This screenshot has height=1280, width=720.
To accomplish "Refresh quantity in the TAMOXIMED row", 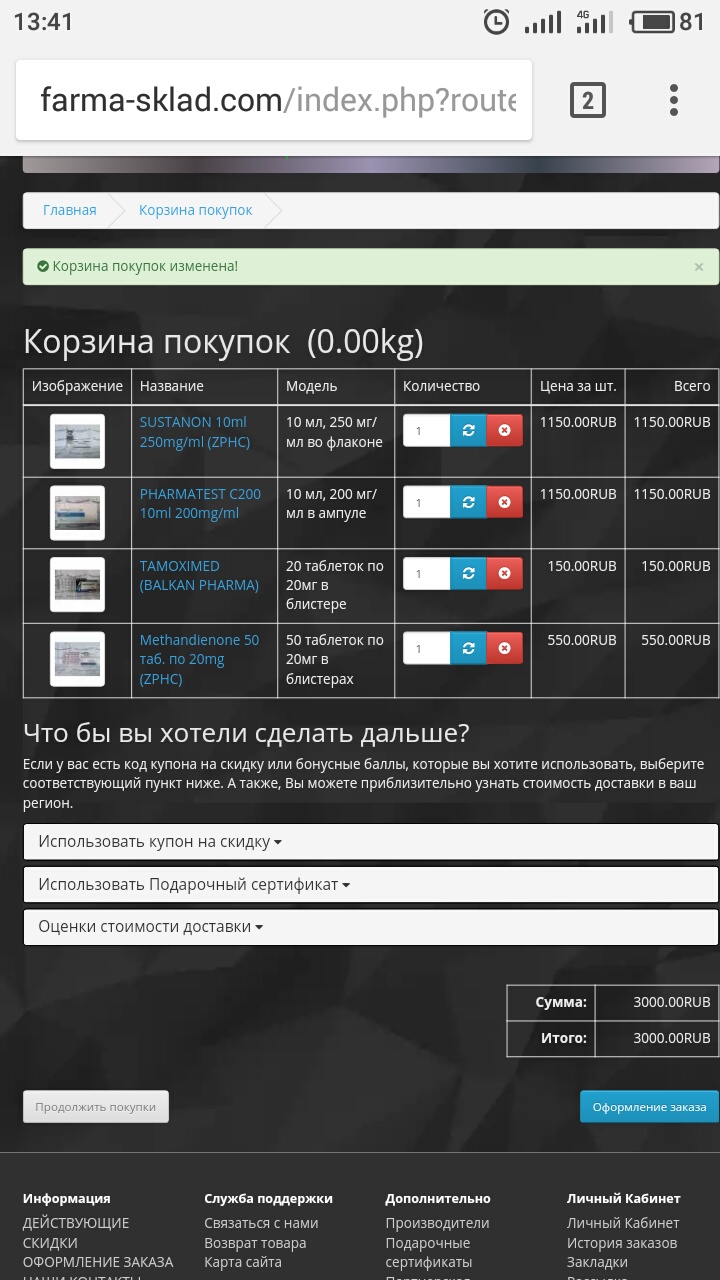I will click(468, 573).
